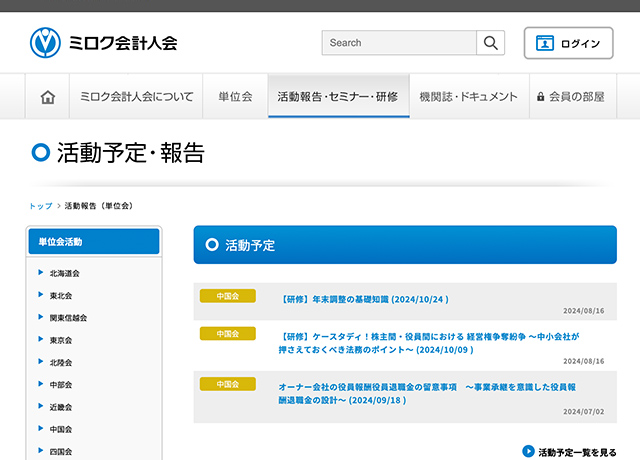
Task: Open the 単位会 menu item
Action: click(x=236, y=97)
